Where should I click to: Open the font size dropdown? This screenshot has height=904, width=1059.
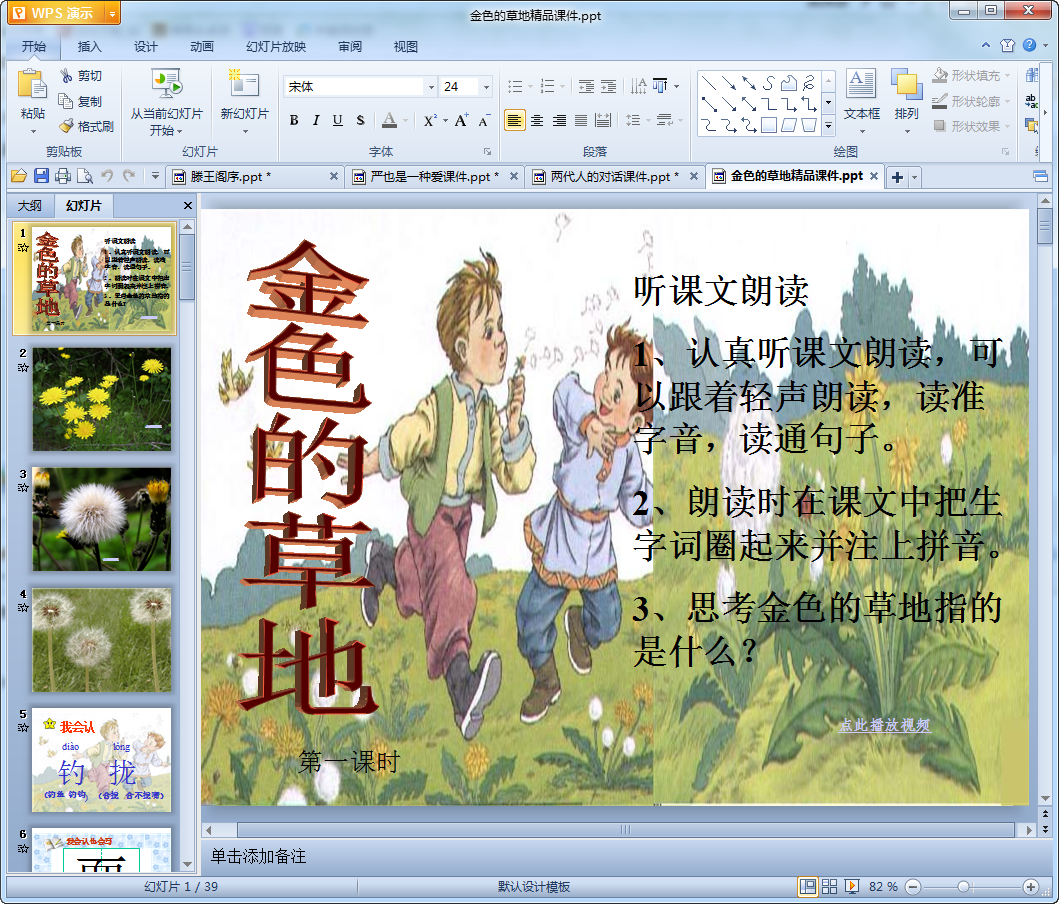[486, 87]
